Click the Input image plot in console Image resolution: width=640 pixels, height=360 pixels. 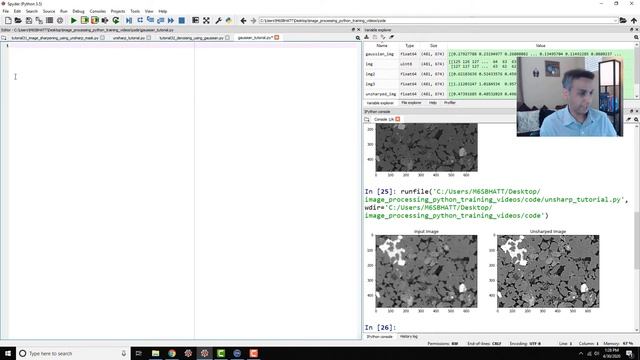(427, 271)
